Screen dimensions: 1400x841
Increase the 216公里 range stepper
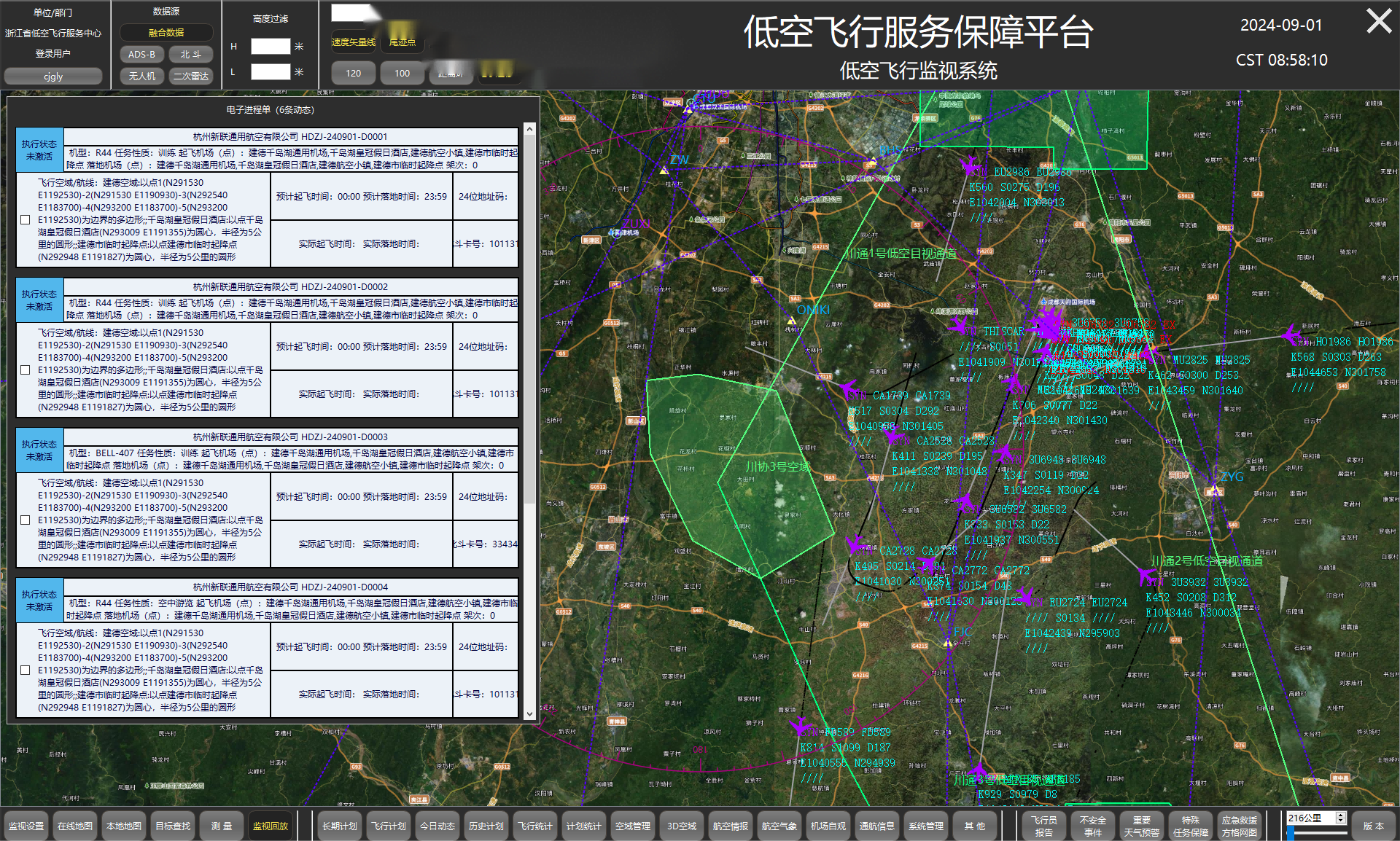pos(1340,815)
